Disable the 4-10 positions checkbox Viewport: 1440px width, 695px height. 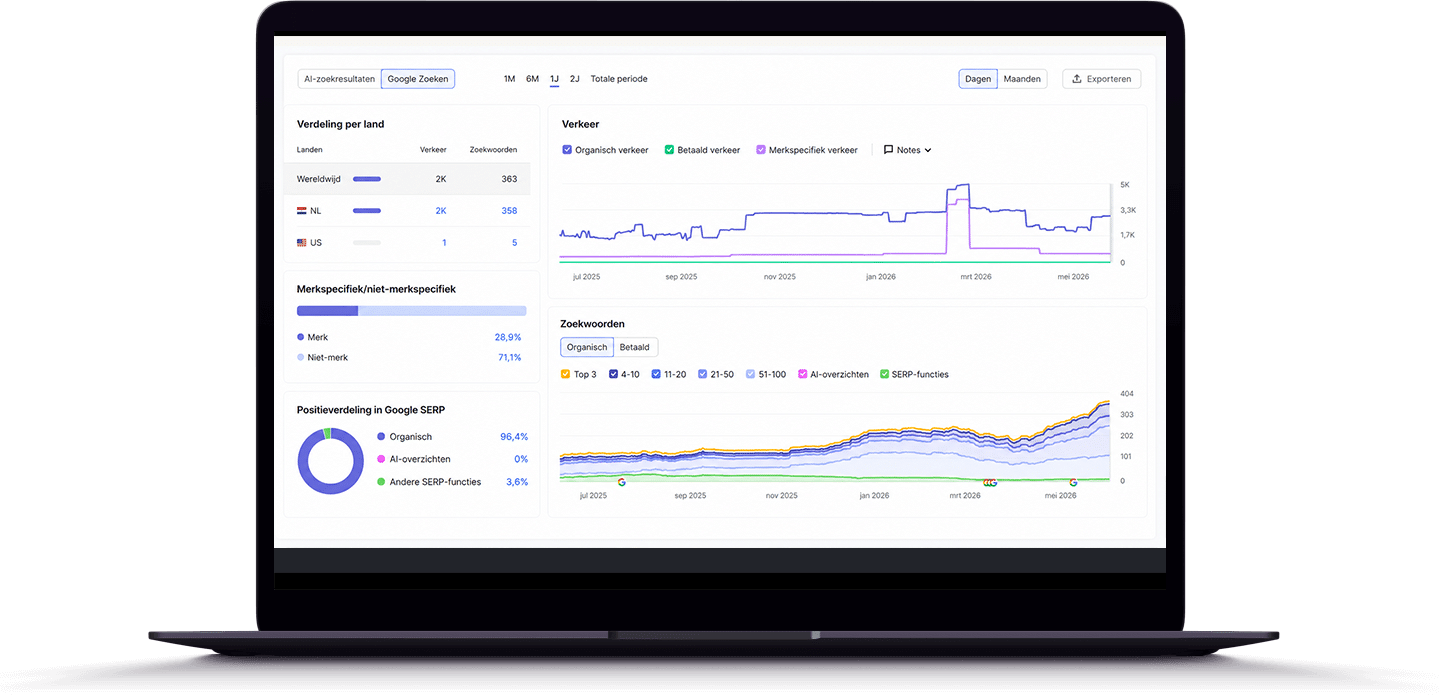click(x=614, y=374)
